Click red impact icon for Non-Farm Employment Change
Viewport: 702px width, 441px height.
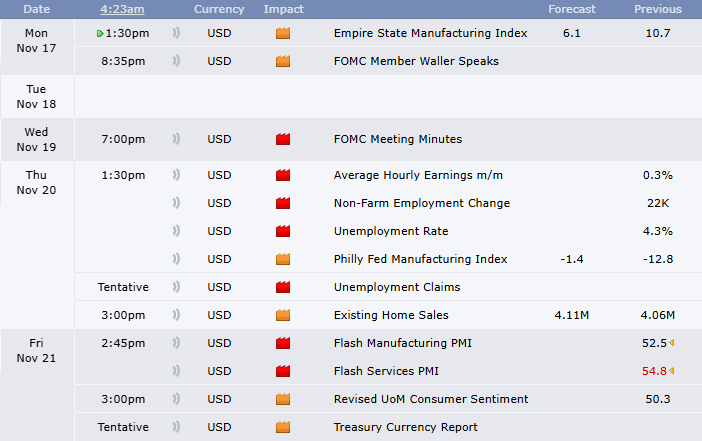(283, 203)
